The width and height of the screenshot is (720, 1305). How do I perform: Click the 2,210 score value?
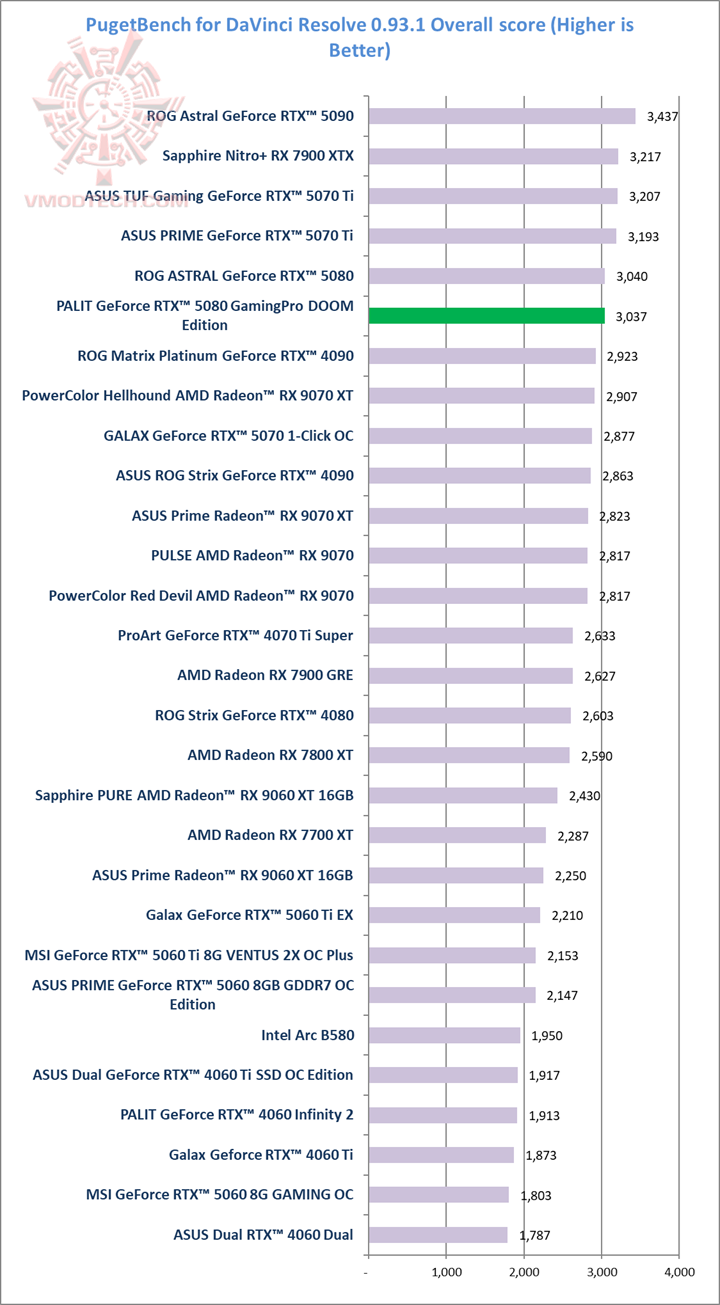pos(568,916)
